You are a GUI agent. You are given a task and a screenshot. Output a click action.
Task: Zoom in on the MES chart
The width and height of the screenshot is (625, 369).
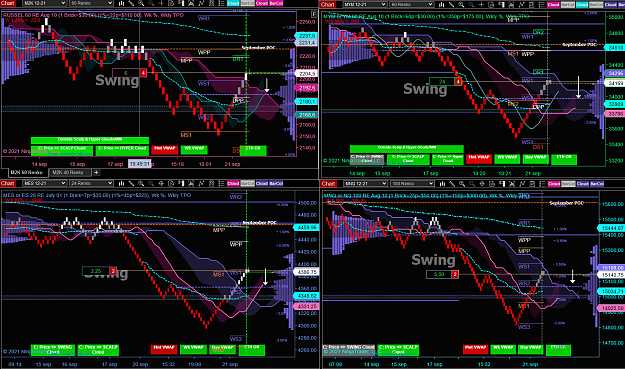click(x=141, y=183)
